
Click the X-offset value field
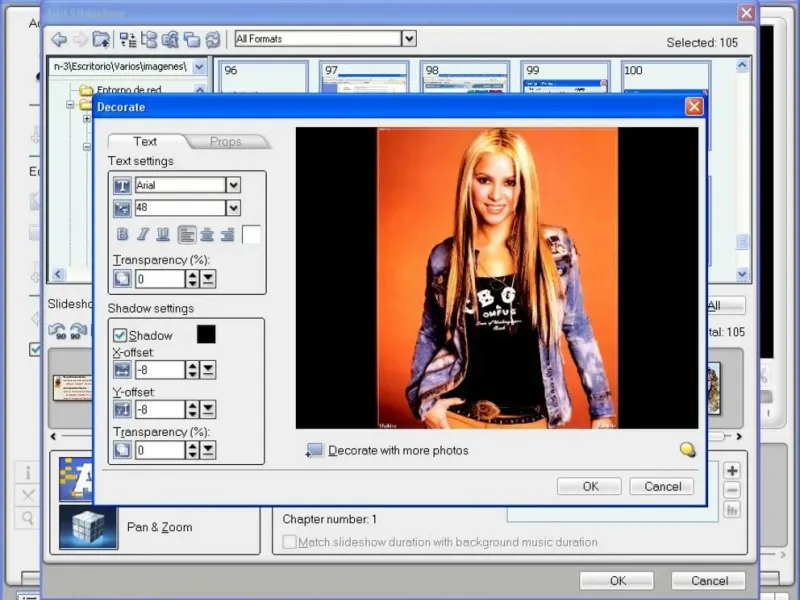tap(160, 370)
